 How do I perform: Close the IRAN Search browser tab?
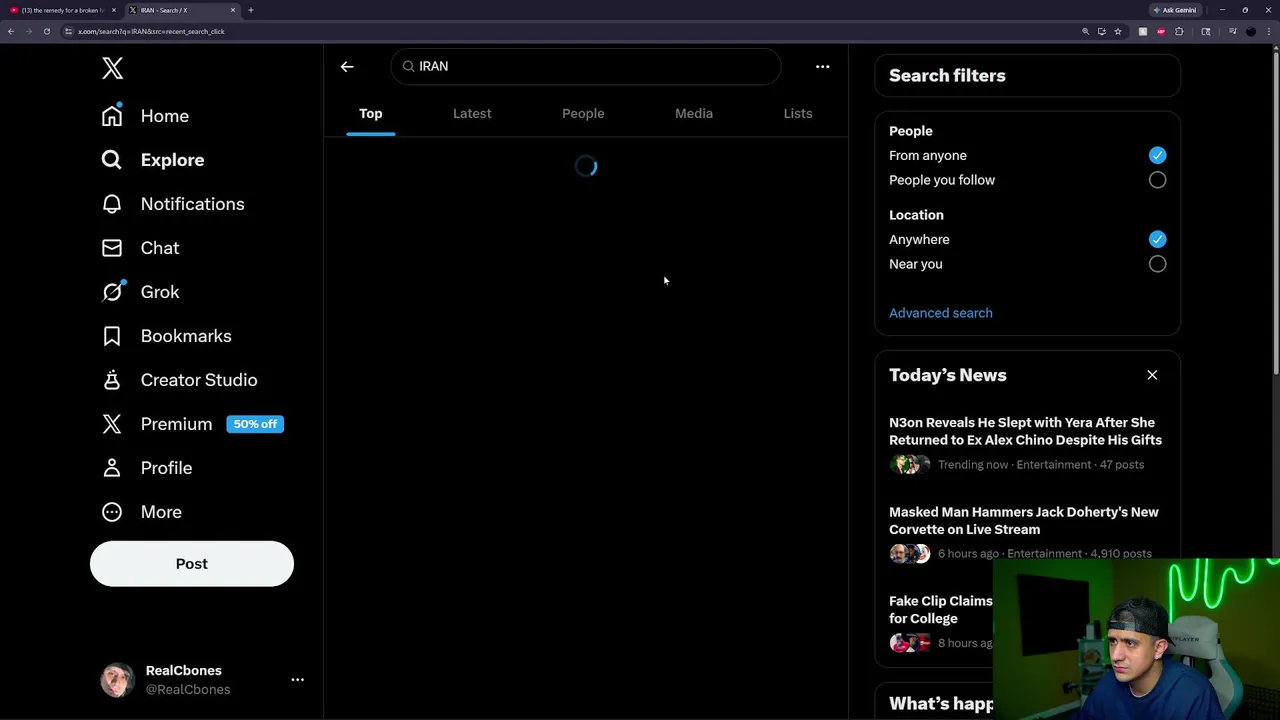233,10
